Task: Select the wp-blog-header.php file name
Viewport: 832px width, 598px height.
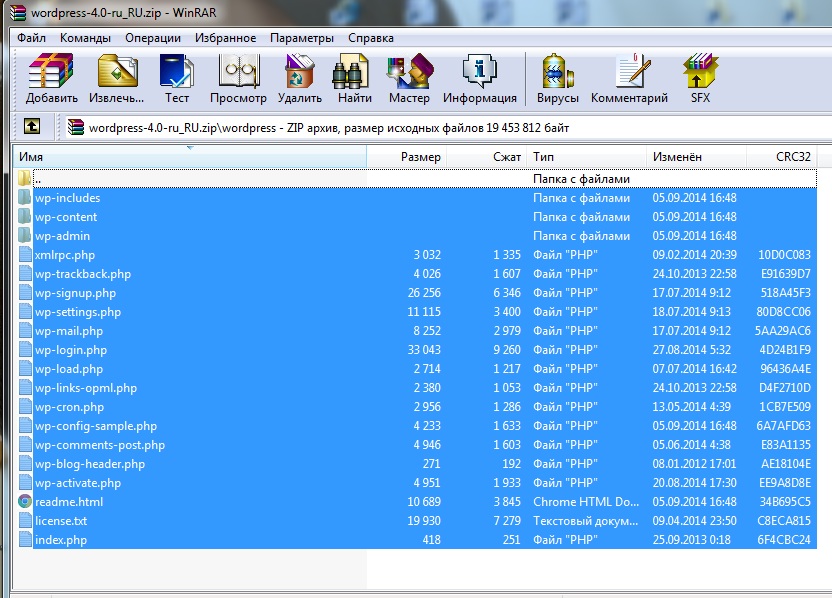Action: pyautogui.click(x=90, y=464)
